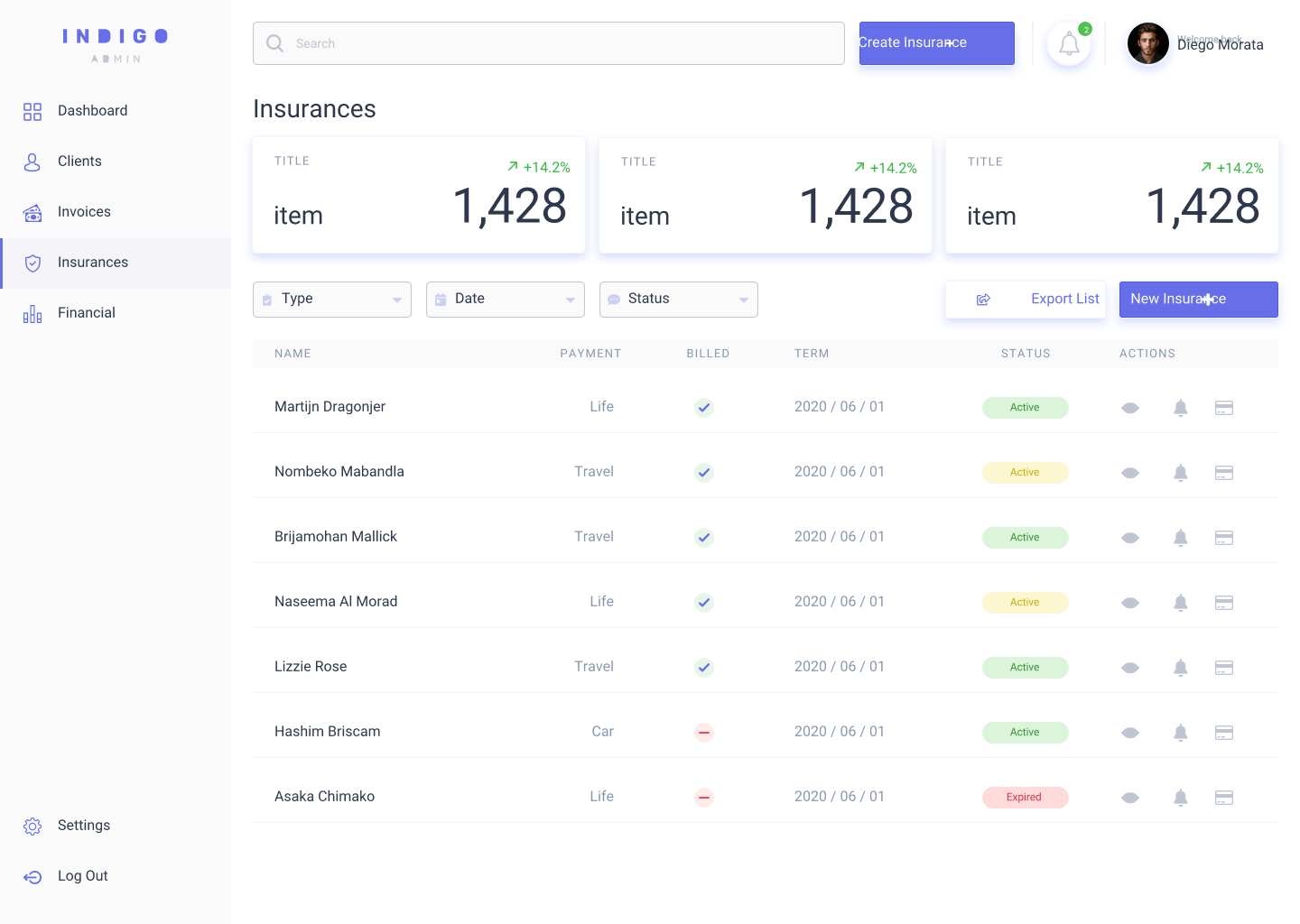Click card payment icon for Lizzie Rose

click(1224, 668)
